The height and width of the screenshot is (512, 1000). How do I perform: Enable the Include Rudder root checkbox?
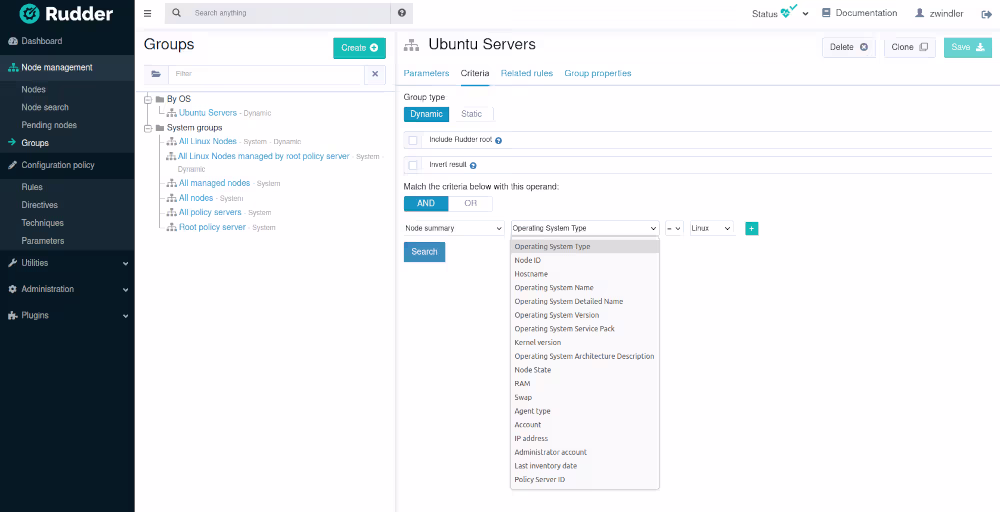pos(413,141)
